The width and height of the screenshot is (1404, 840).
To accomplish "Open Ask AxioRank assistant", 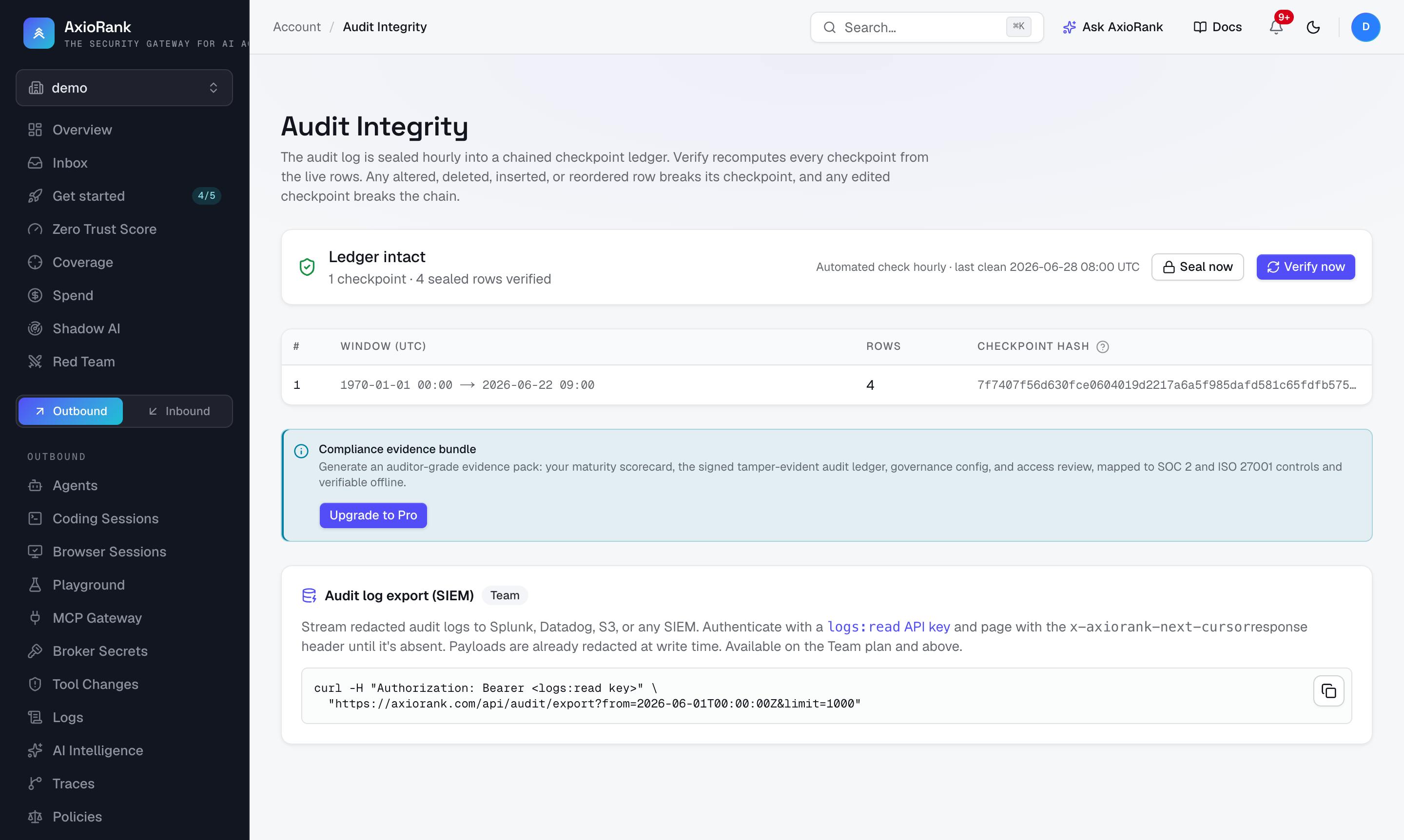I will pos(1113,27).
